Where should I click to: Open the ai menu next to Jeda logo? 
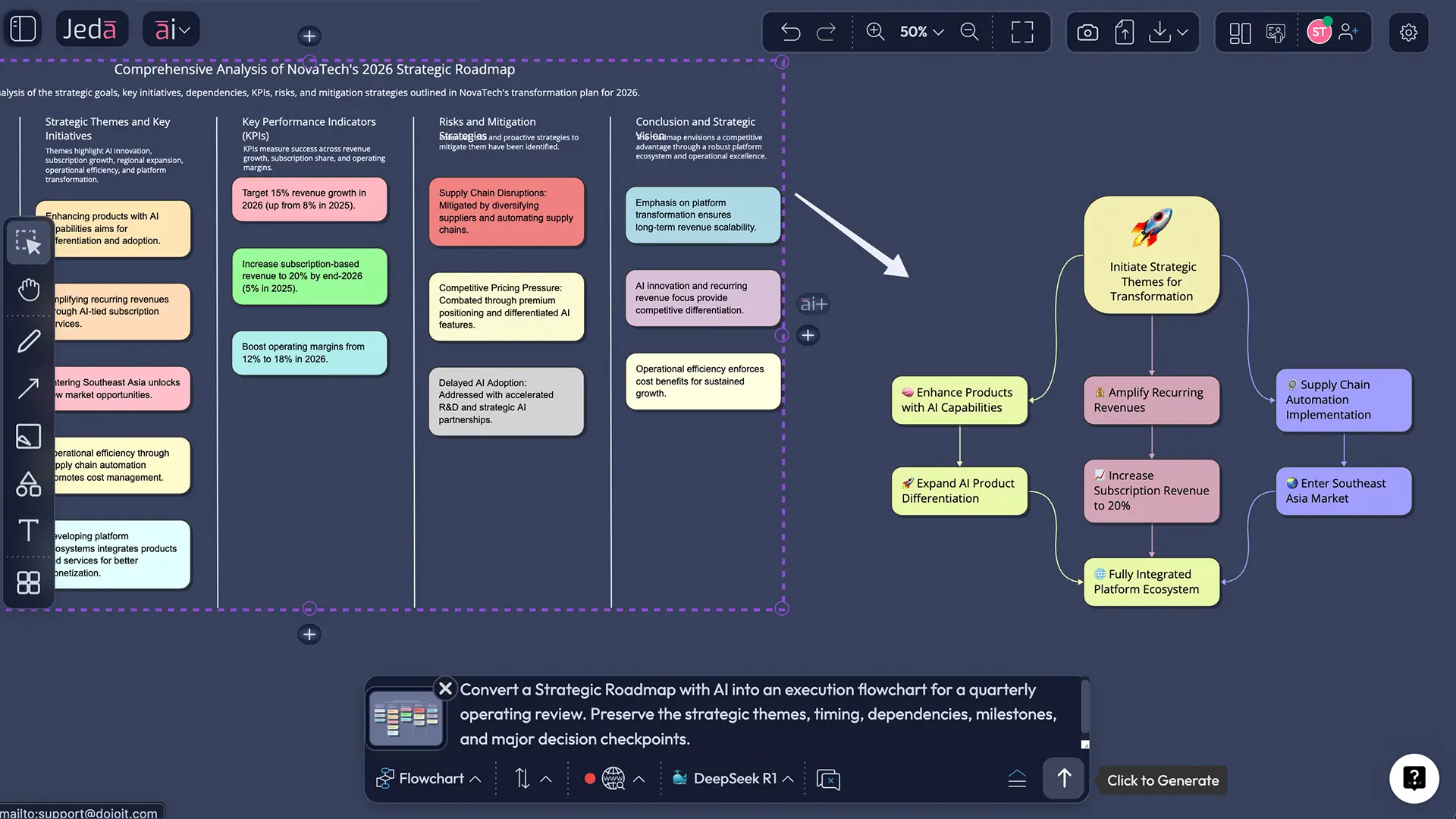click(171, 29)
